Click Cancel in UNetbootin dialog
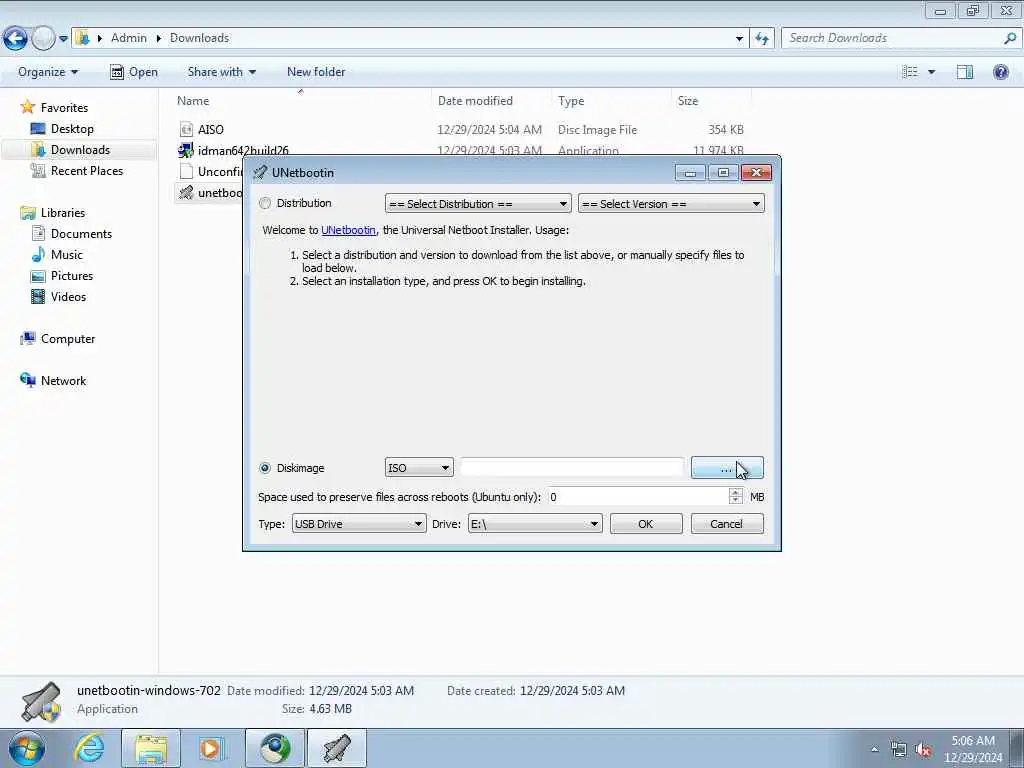1024x768 pixels. pyautogui.click(x=727, y=524)
